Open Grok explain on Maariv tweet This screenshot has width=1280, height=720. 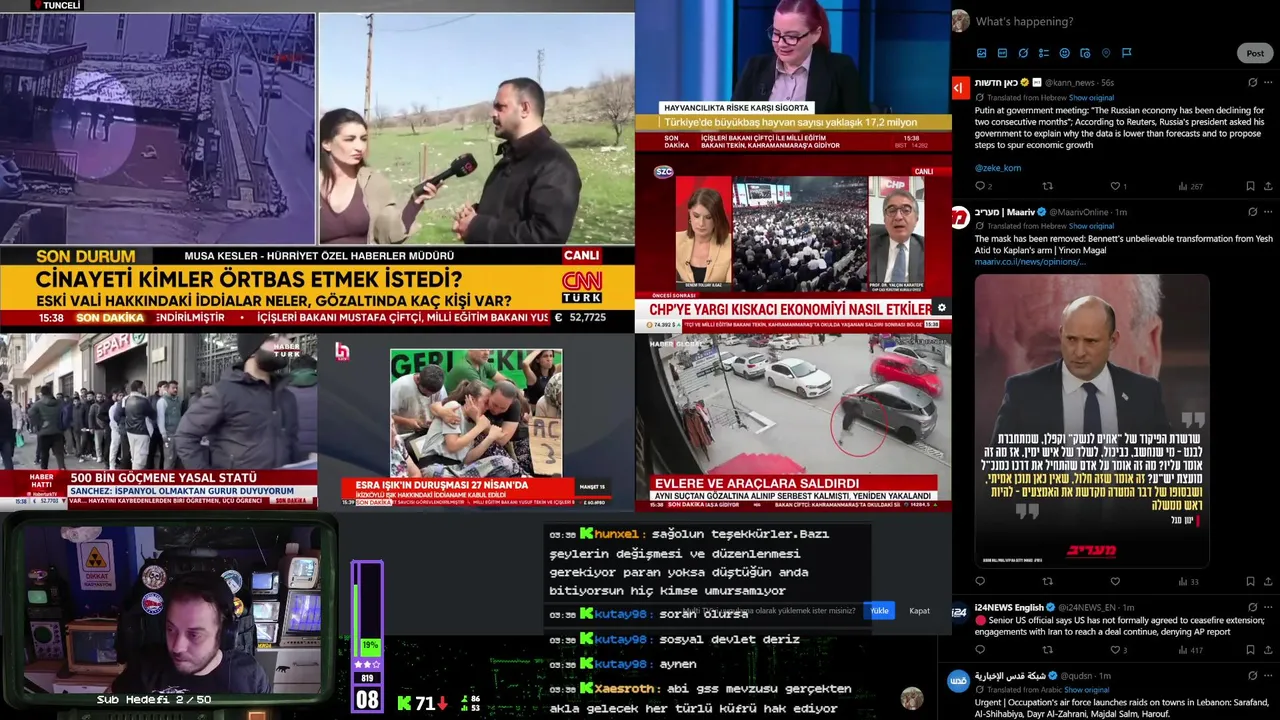1252,212
